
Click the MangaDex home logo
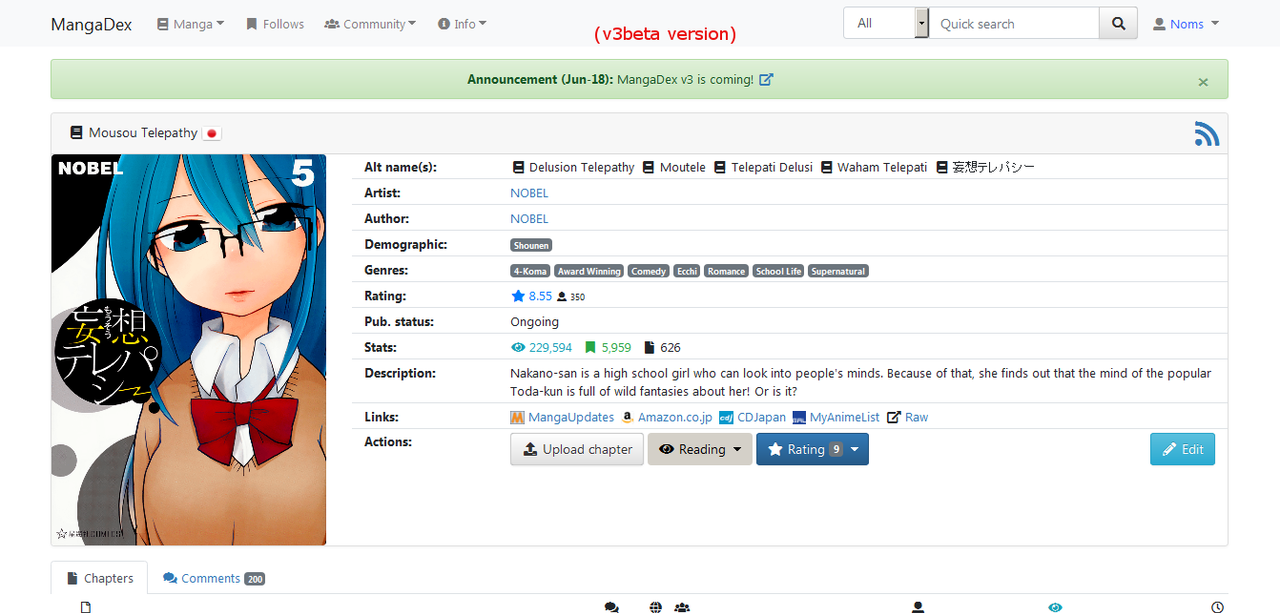coord(91,24)
